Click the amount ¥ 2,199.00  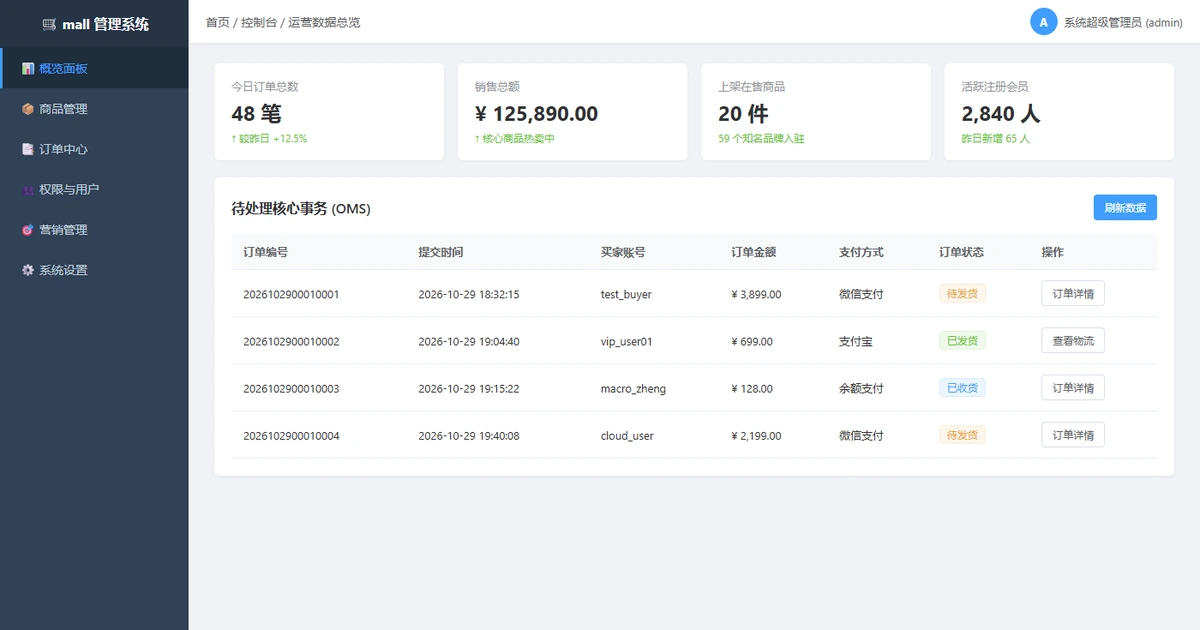tap(756, 436)
